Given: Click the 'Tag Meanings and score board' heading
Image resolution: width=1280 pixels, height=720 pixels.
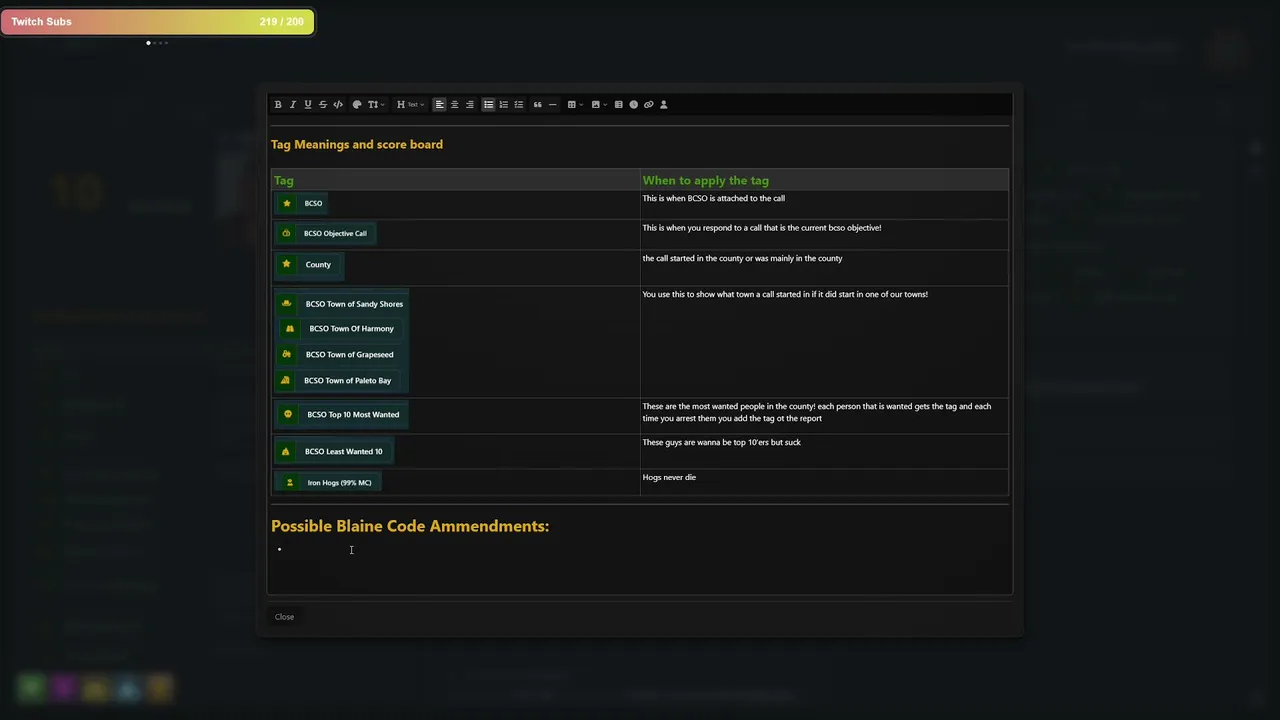Looking at the screenshot, I should (x=357, y=145).
